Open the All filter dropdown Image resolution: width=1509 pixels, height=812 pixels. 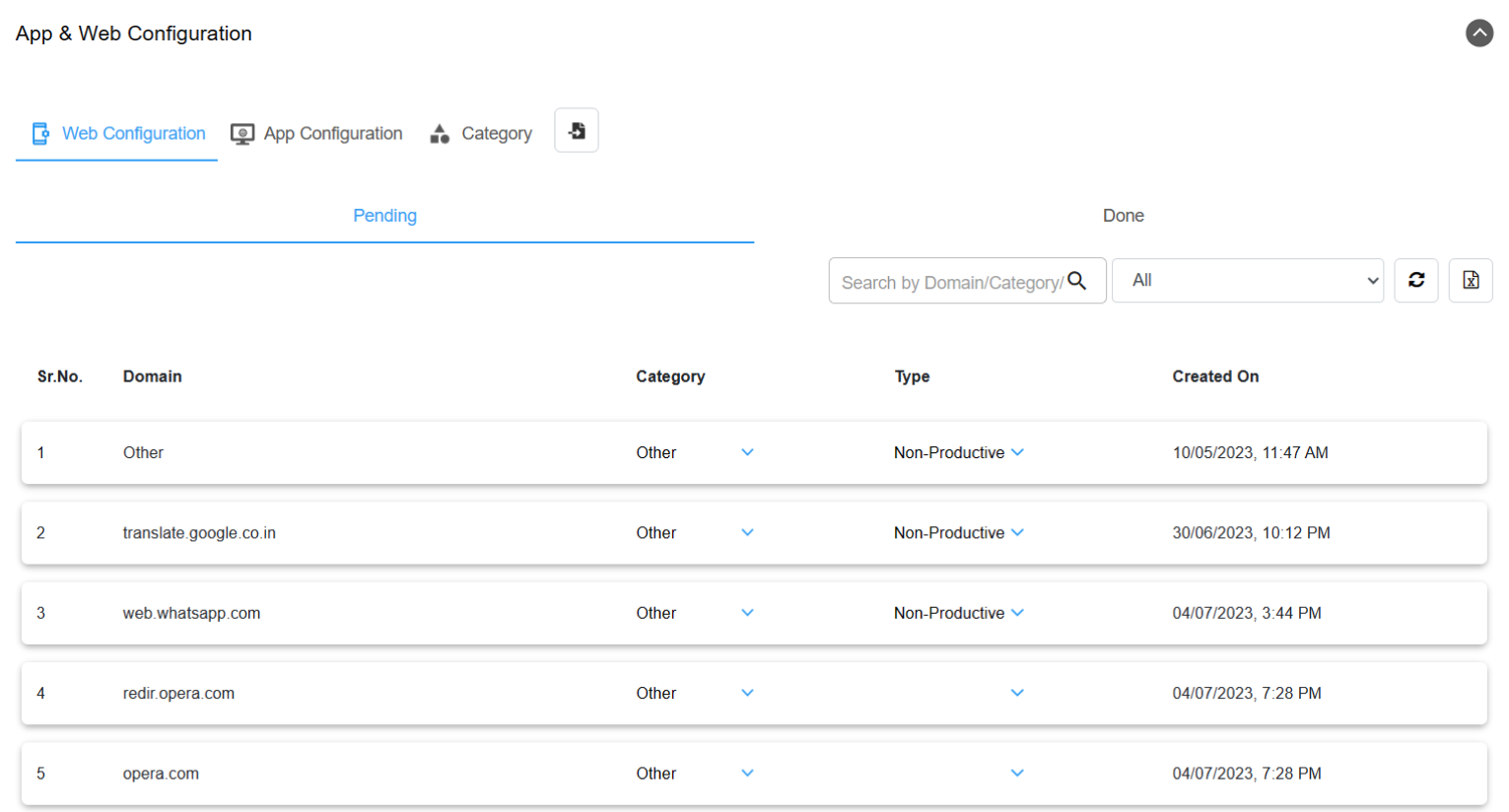click(1248, 280)
